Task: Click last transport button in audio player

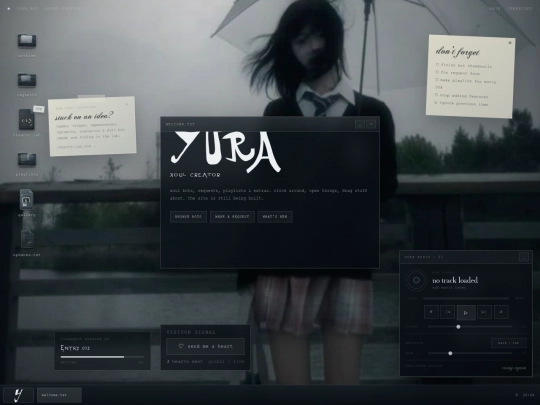Action: 501,312
